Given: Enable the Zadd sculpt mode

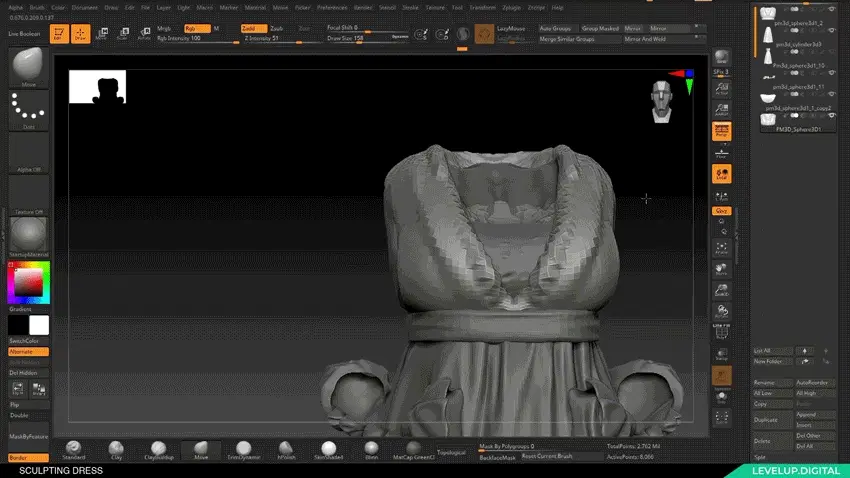Looking at the screenshot, I should coord(254,28).
